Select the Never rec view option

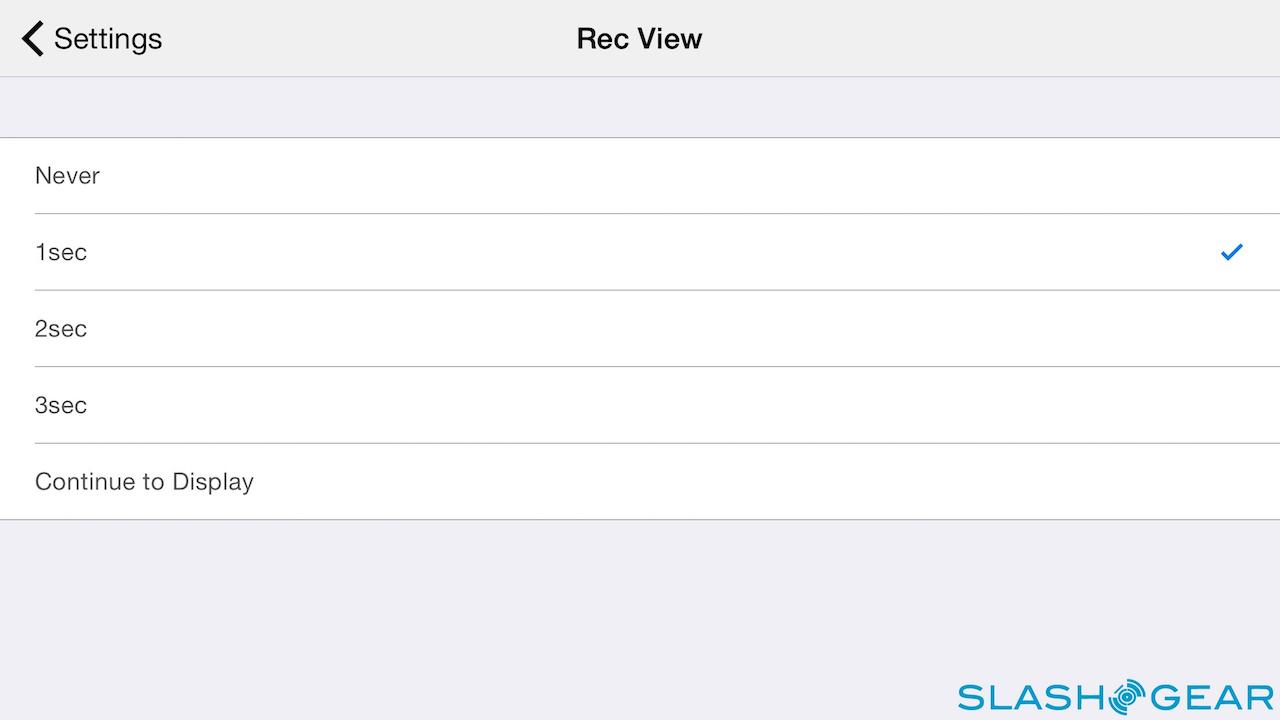coord(640,176)
